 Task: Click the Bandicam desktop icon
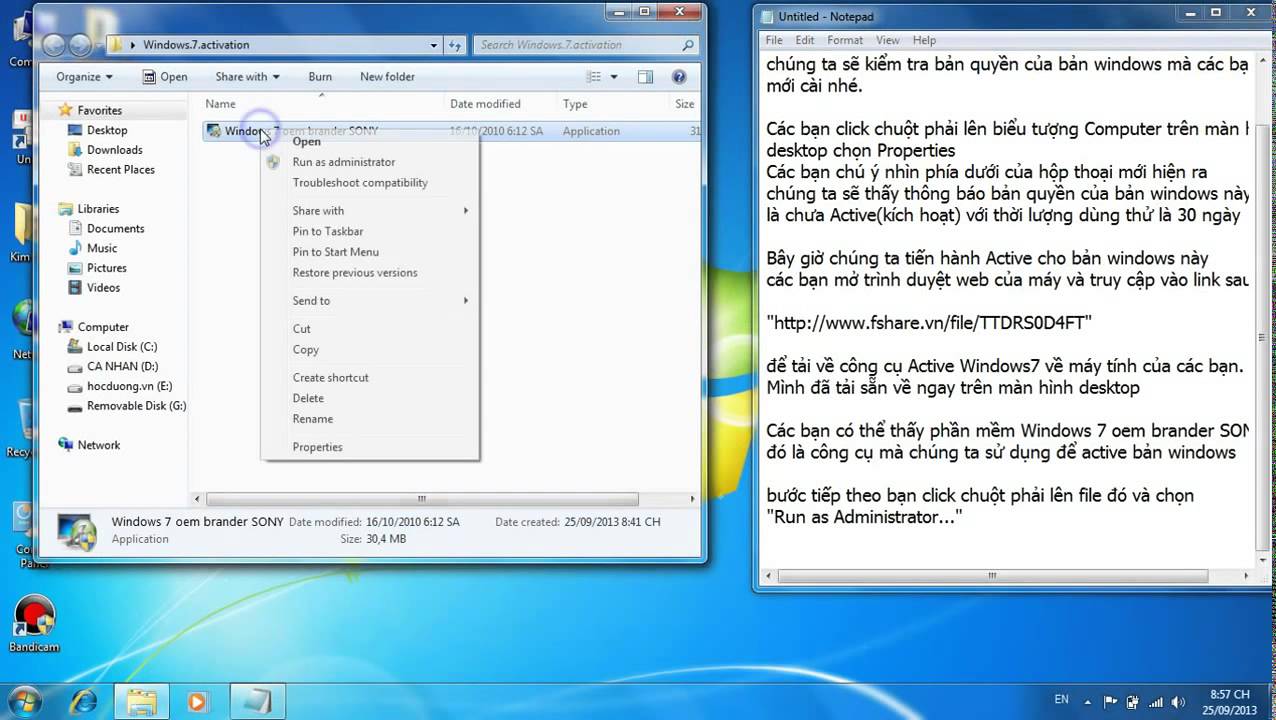[x=35, y=617]
